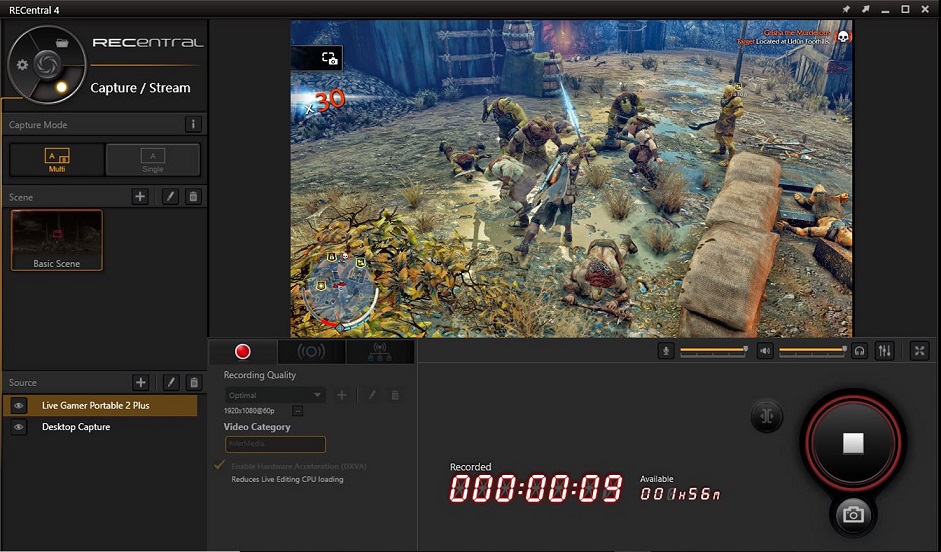Open the file folder icon in dial
The height and width of the screenshot is (552, 941).
62,43
